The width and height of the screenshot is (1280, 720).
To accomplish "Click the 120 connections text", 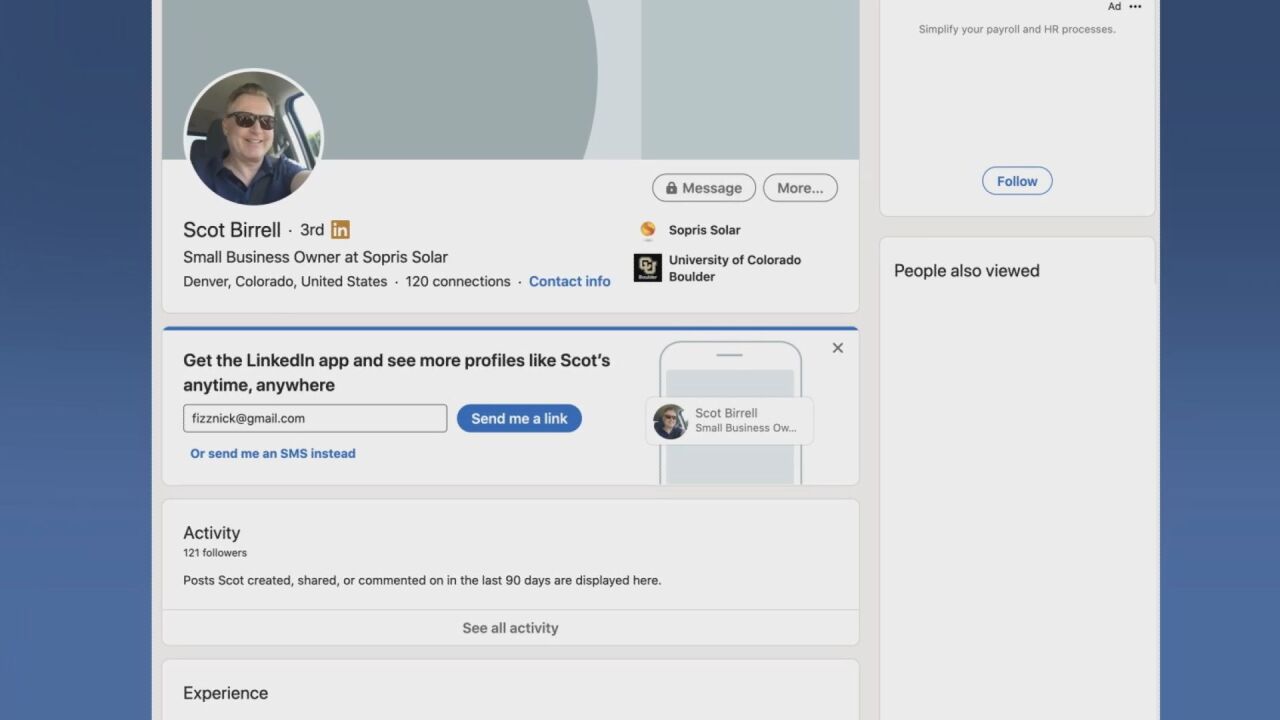I will point(458,281).
